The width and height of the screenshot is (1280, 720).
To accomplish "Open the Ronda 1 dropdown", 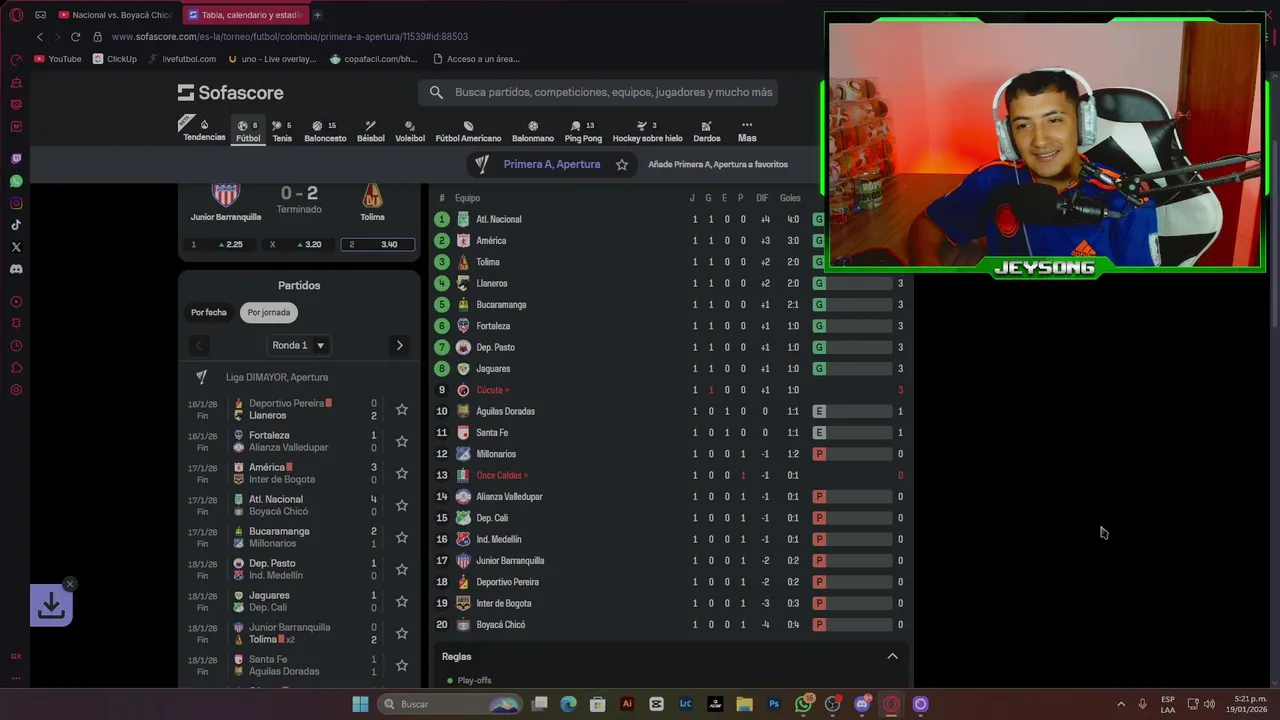I will click(299, 345).
